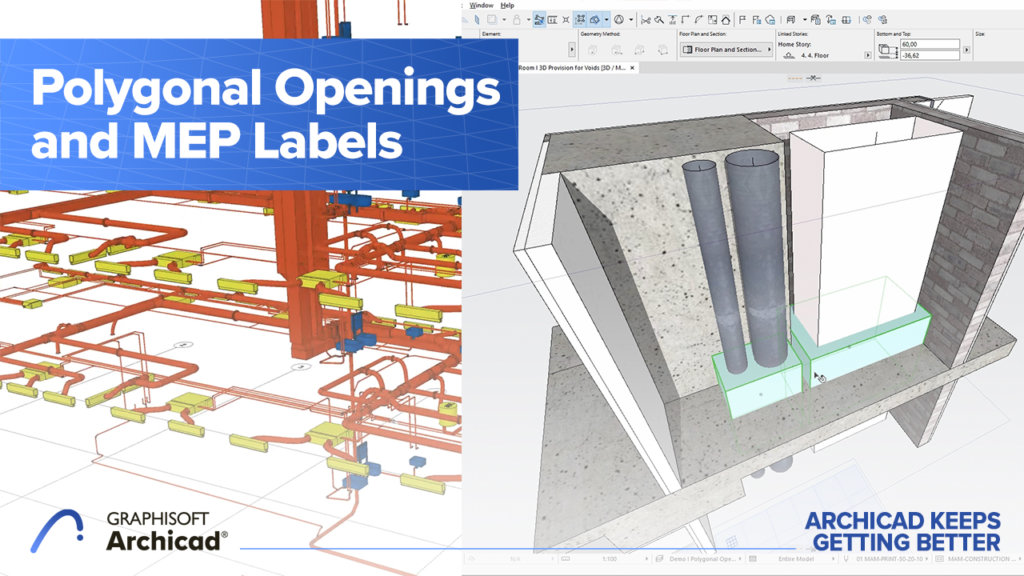The image size is (1024, 576).
Task: Click the Floor Plan and Section button
Action: pos(725,49)
